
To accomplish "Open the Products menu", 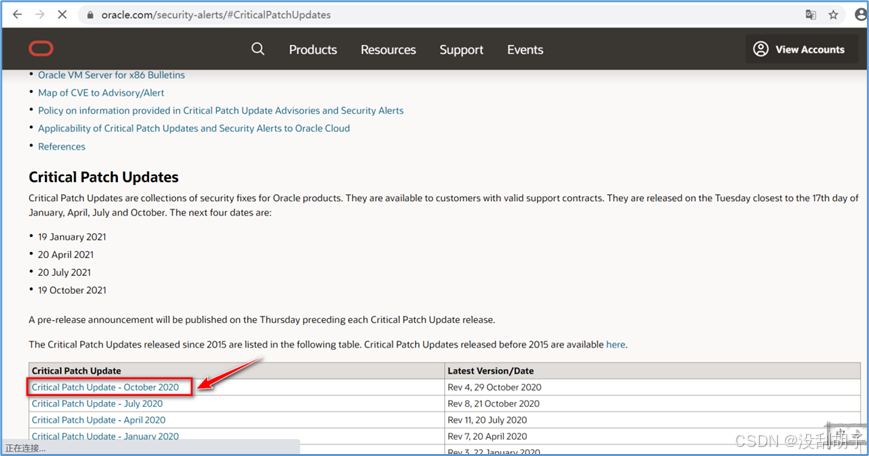I will pos(313,50).
